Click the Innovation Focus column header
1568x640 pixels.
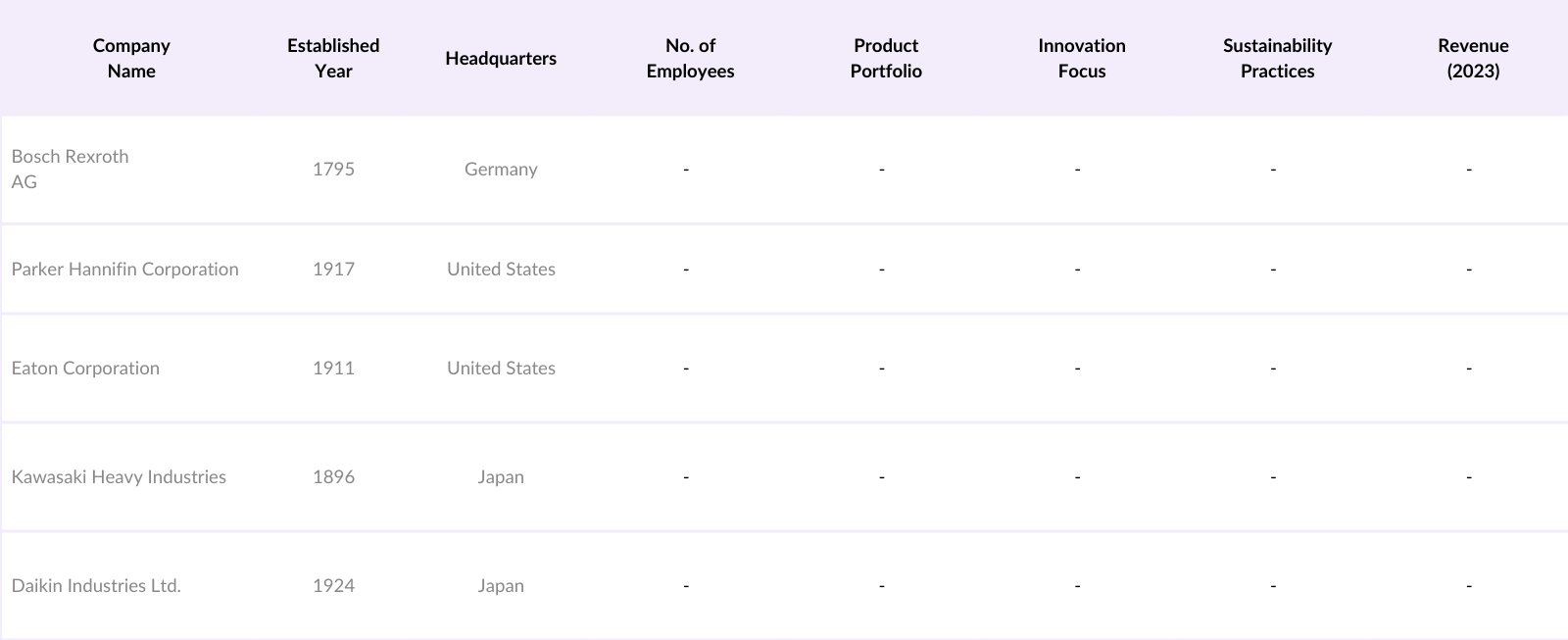pyautogui.click(x=1082, y=58)
